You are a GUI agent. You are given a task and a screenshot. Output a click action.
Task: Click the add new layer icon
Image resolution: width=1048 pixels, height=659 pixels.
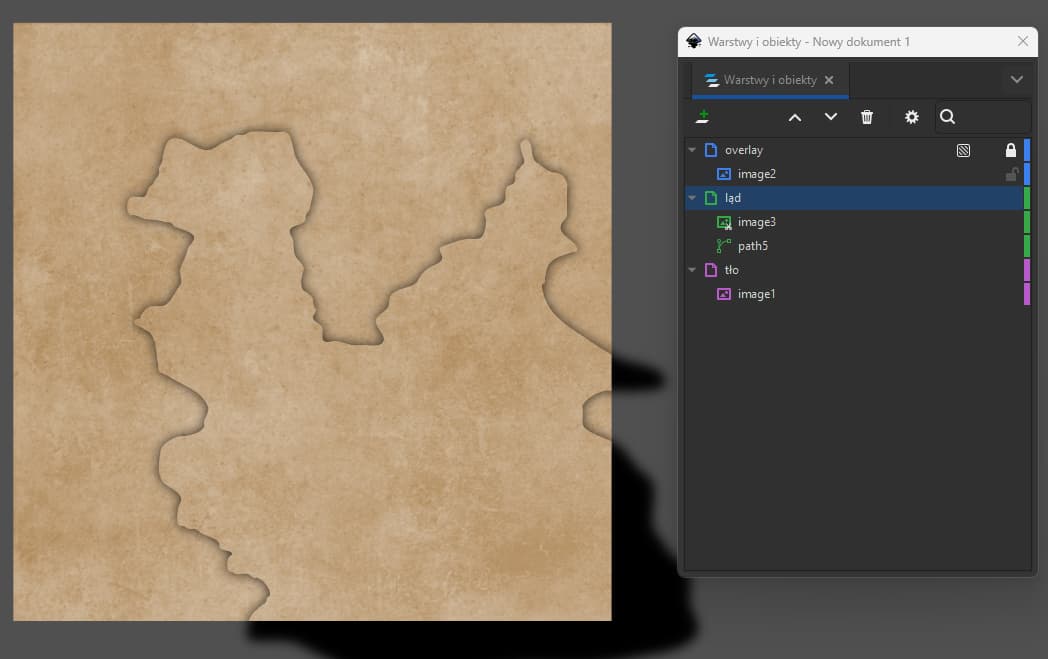[703, 117]
